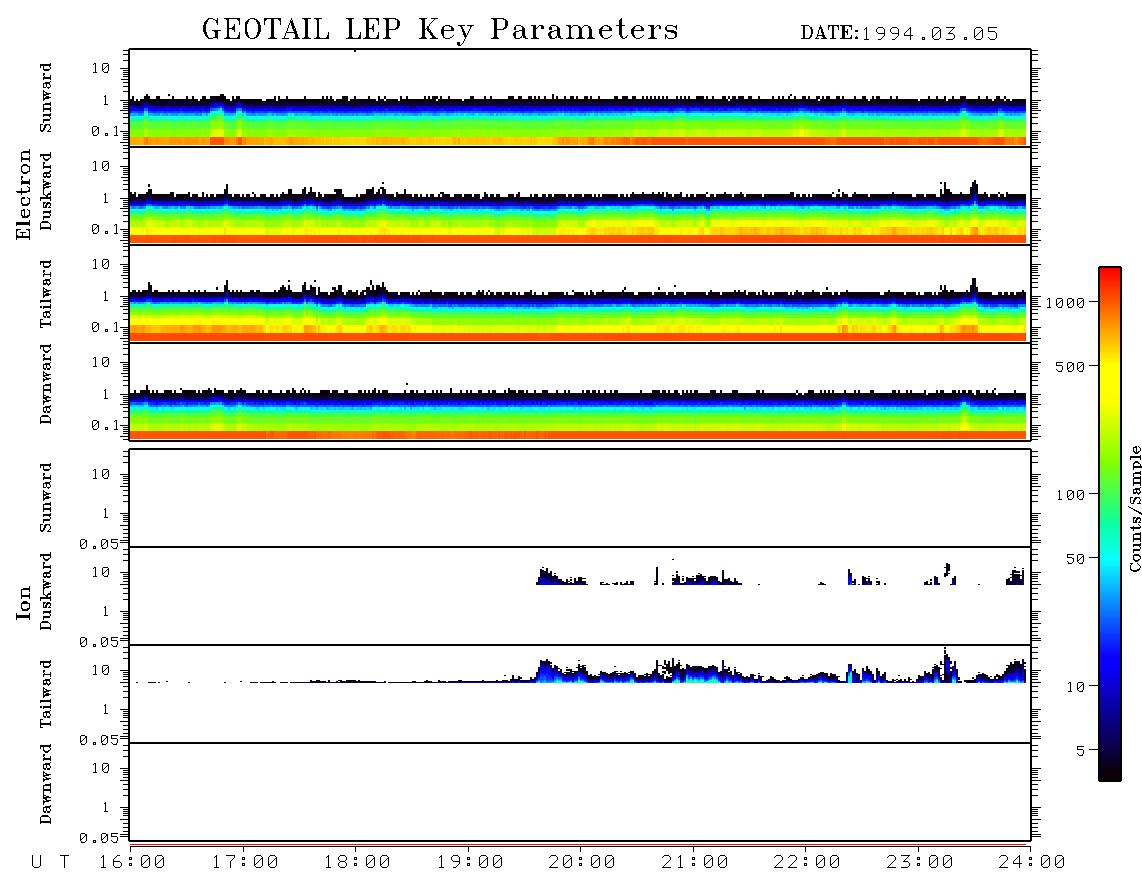Viewport: 1142px width, 880px height.
Task: Click the "100" colorbar tick label
Action: [x=1071, y=495]
